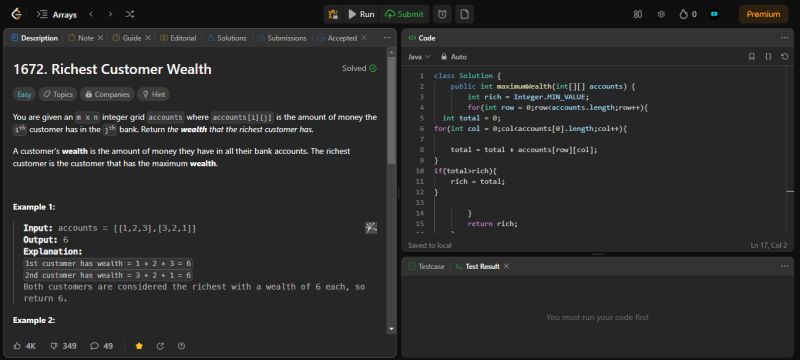Switch to the Test Result tab

pos(477,266)
